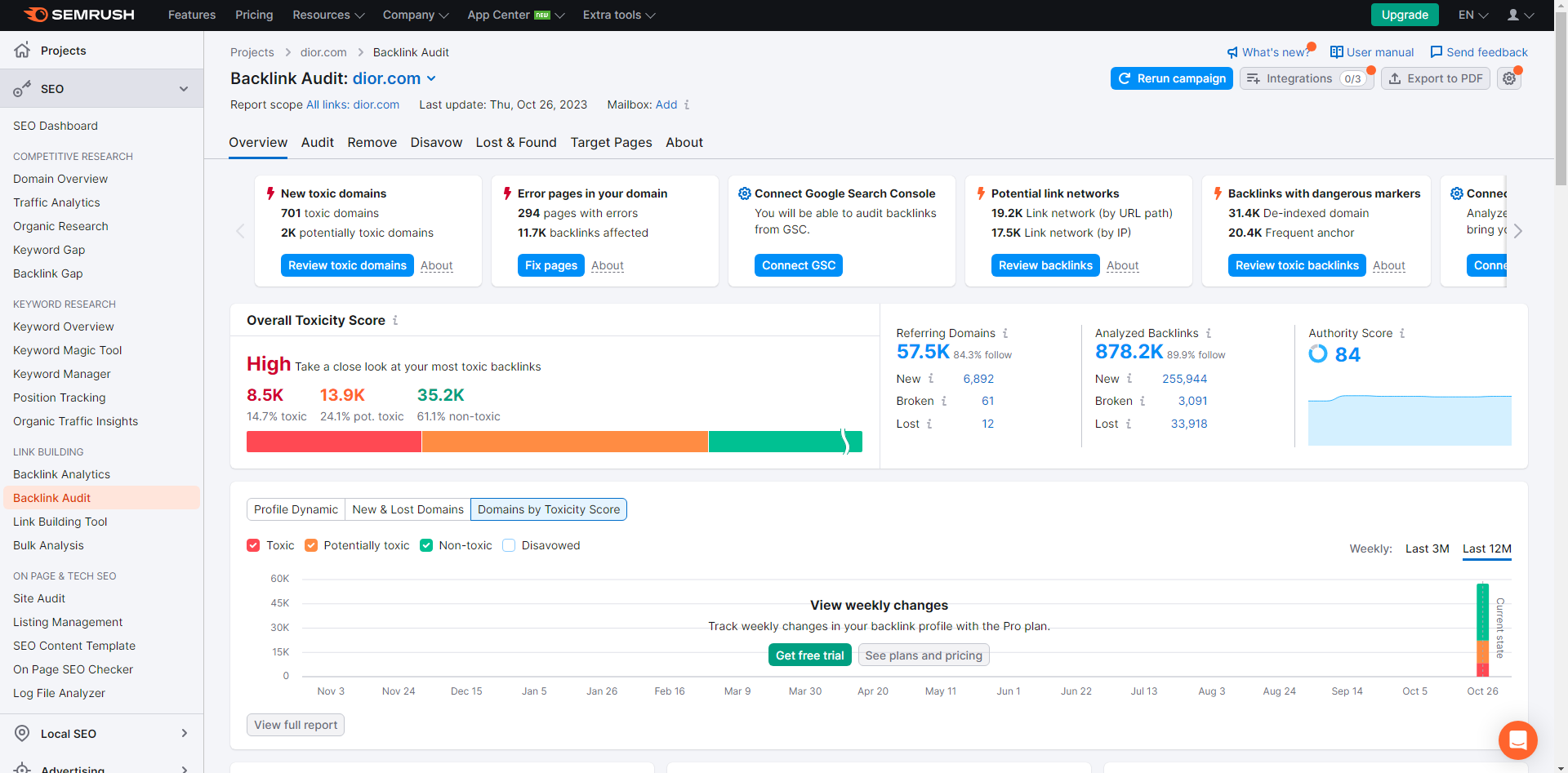This screenshot has height=773, width=1568.
Task: Click the Current state bar in chart
Action: click(x=1482, y=629)
